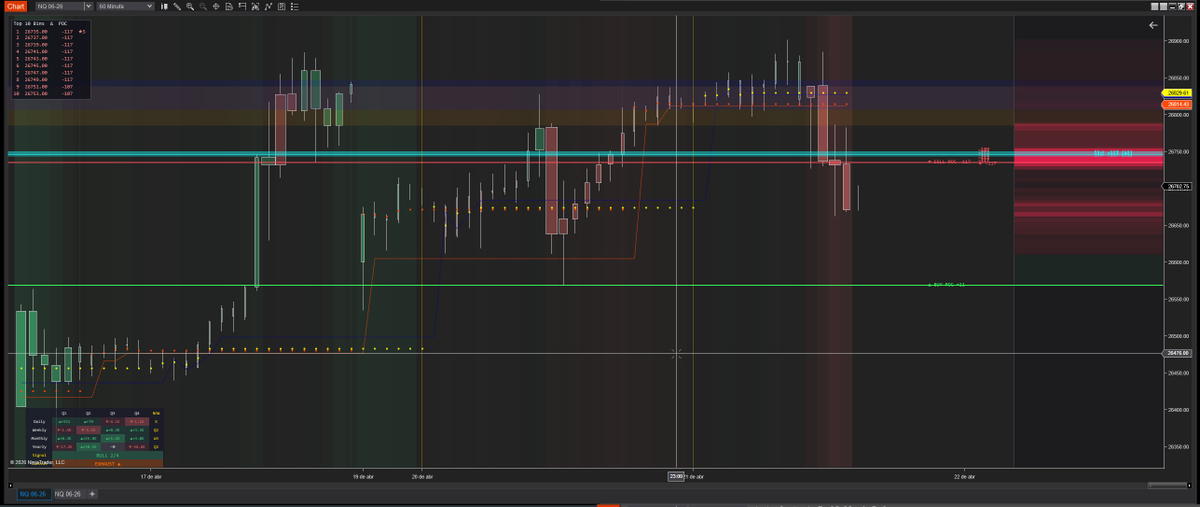This screenshot has height=507, width=1200.
Task: Click the second gray link square button
Action: click(1164, 6)
